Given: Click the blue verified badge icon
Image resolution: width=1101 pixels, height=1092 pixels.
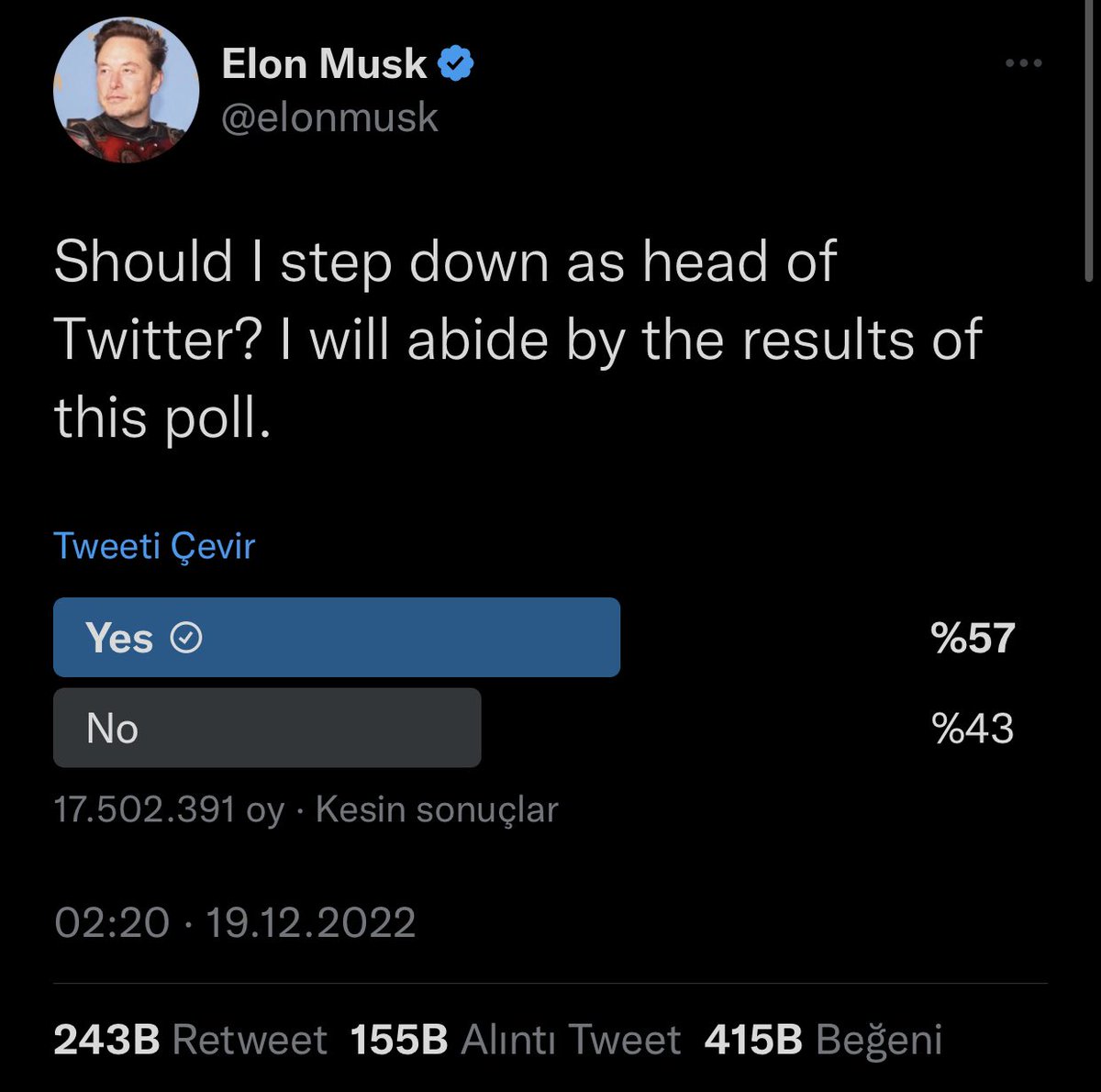Looking at the screenshot, I should click(456, 64).
